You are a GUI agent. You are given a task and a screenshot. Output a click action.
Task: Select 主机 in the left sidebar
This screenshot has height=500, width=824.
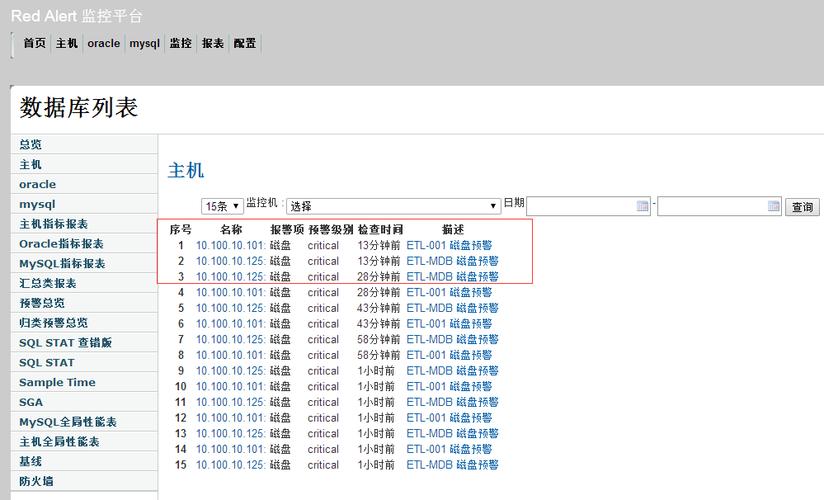84,165
